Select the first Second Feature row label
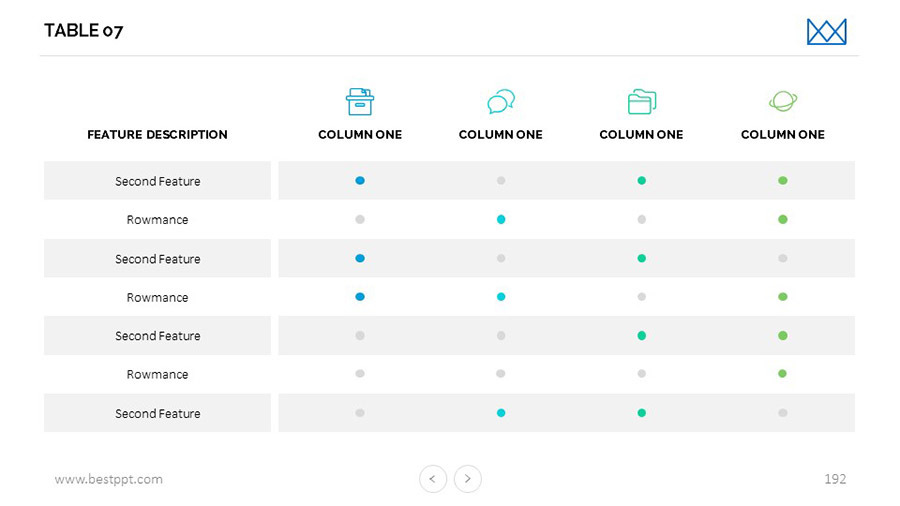900x506 pixels. 157,181
